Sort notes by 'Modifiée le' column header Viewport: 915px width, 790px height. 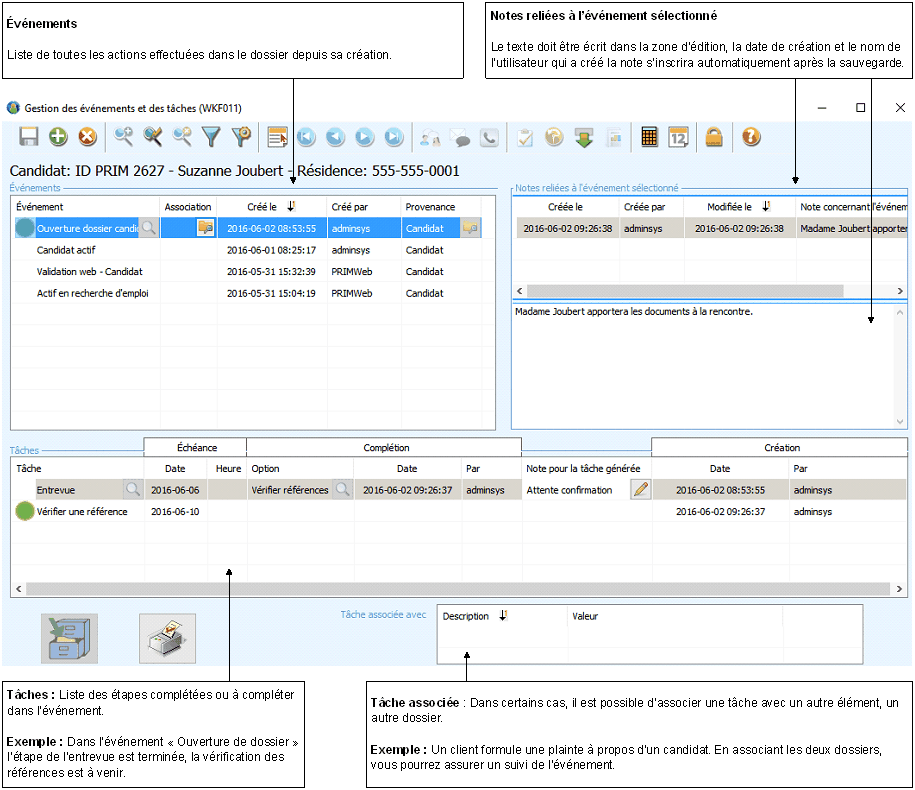click(730, 207)
